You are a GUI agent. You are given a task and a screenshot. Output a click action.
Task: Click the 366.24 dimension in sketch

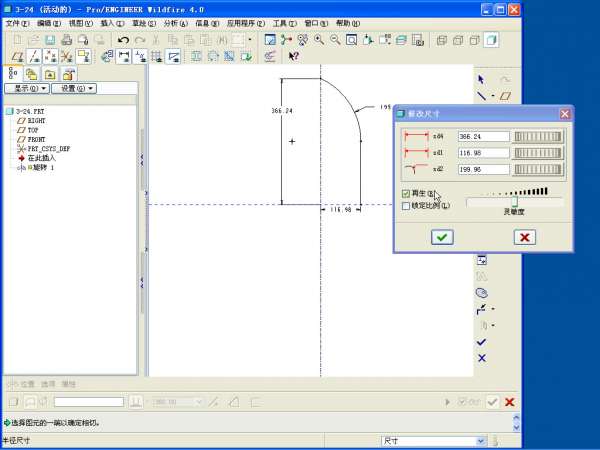(x=282, y=111)
